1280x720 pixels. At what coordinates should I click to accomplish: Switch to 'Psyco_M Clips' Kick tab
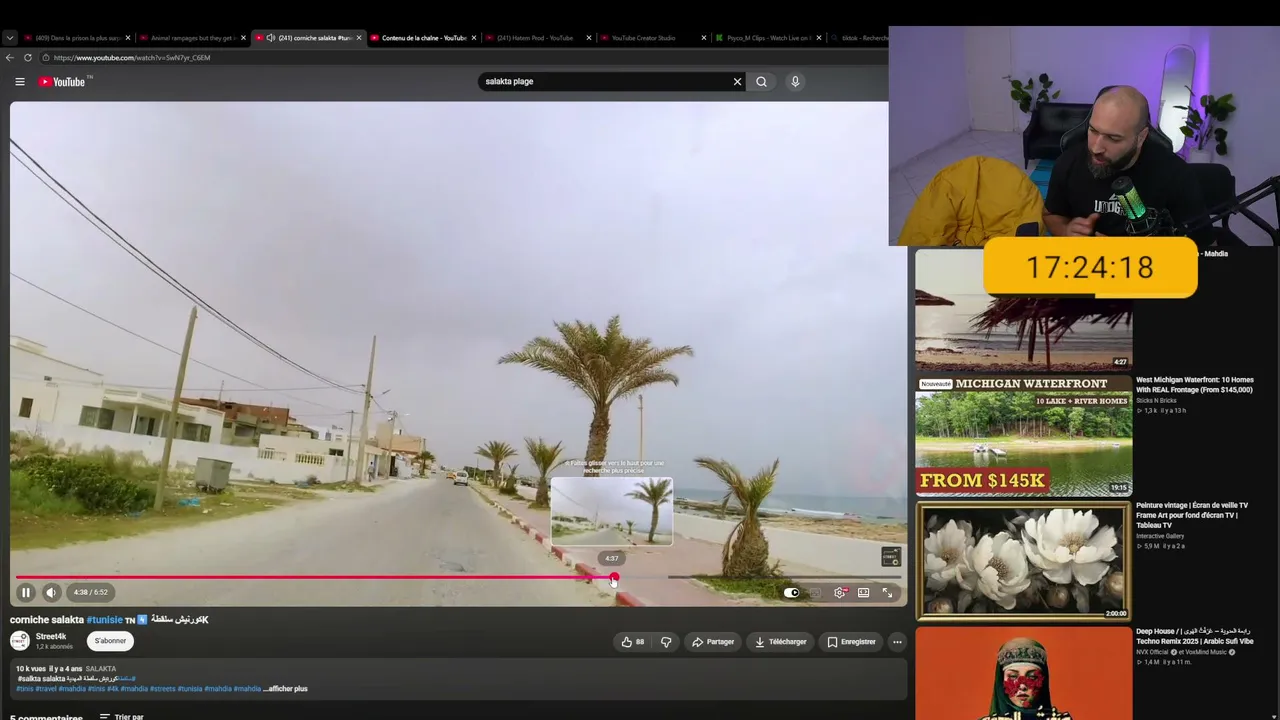click(x=769, y=38)
